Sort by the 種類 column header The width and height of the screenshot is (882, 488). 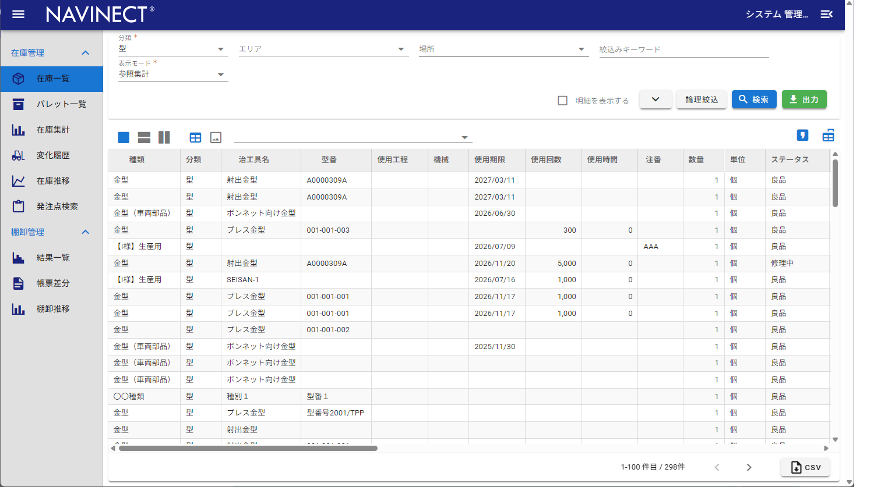(137, 160)
